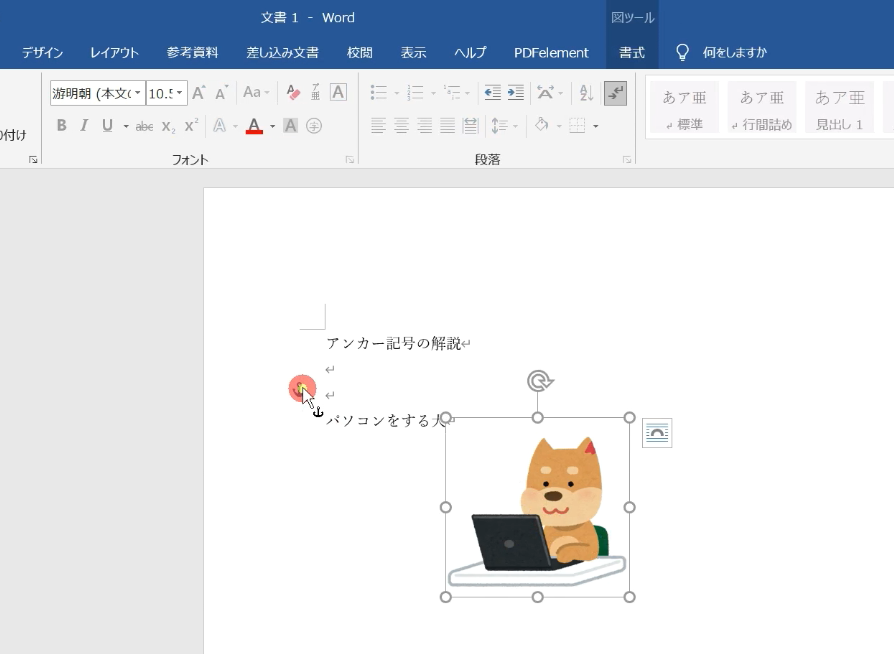Apply the red font color swatch
Screen dimensions: 894x654
[x=254, y=126]
